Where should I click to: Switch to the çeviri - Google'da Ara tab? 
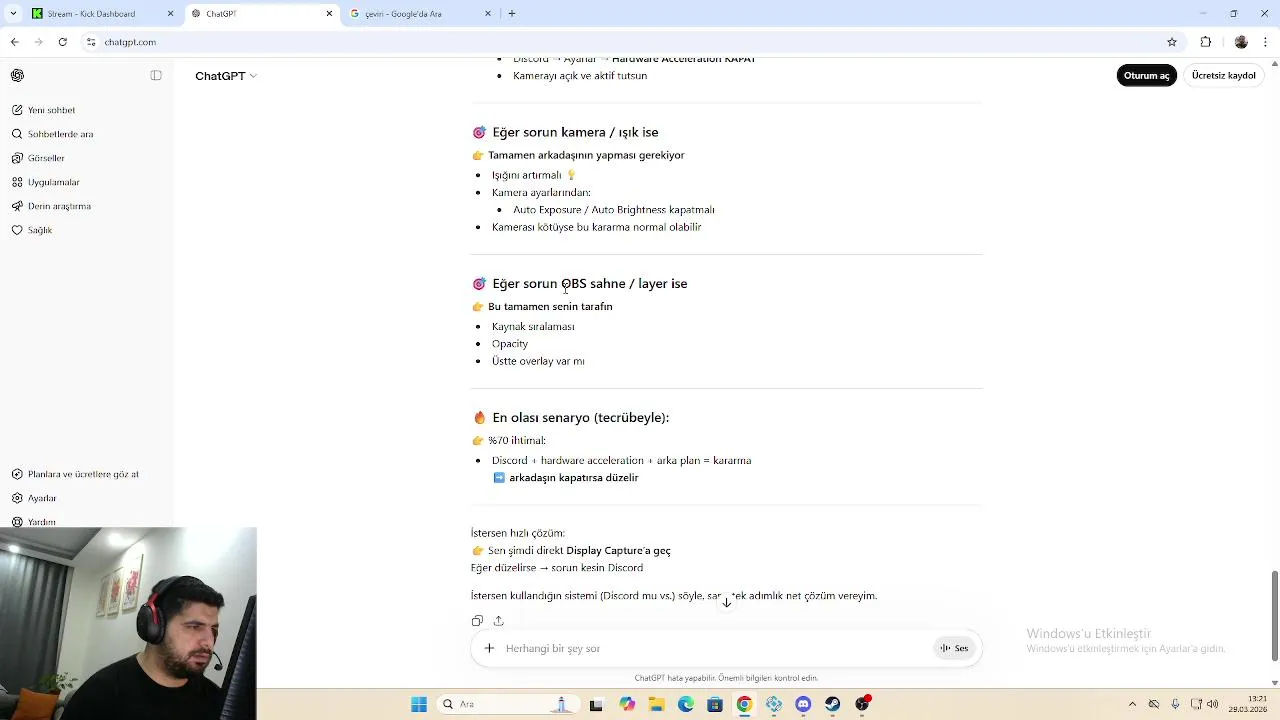(x=420, y=14)
